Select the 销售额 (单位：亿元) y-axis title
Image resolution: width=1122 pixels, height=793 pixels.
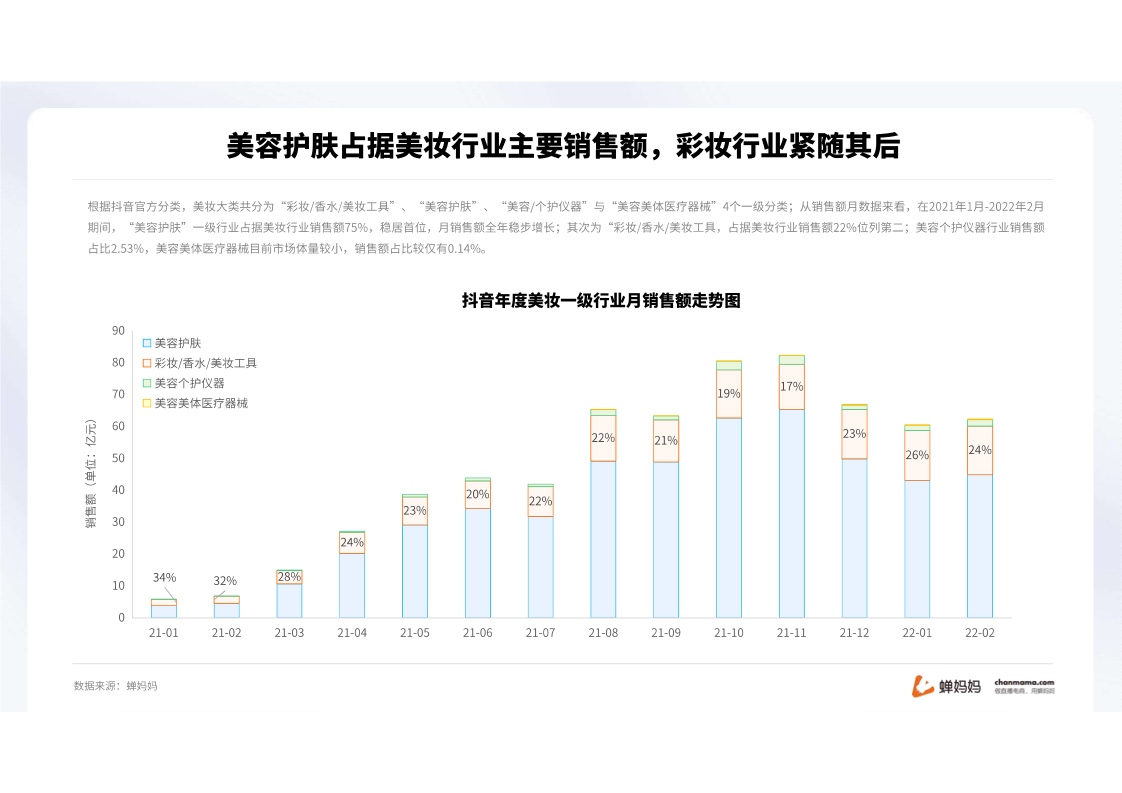tap(90, 474)
